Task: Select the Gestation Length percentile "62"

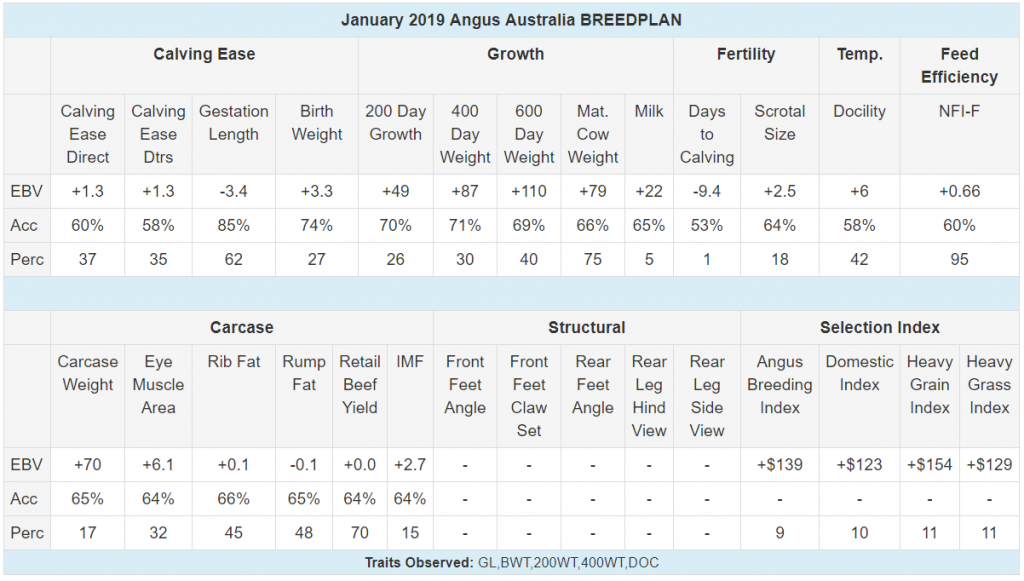Action: (x=234, y=259)
